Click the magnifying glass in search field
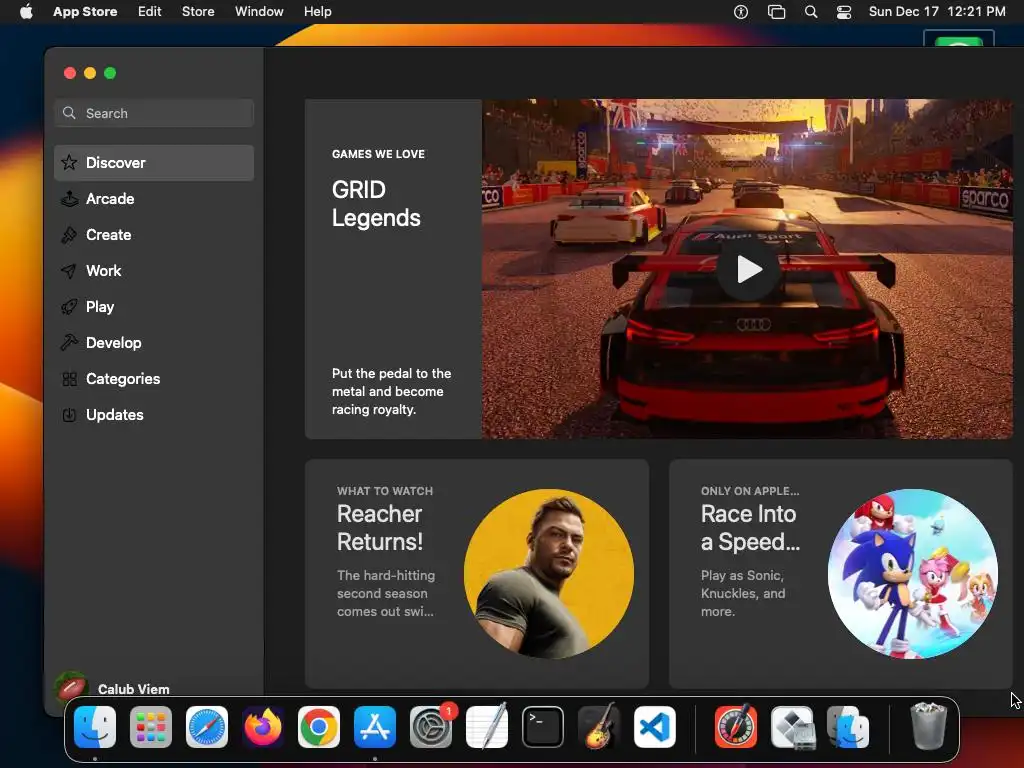The image size is (1024, 768). [x=69, y=113]
